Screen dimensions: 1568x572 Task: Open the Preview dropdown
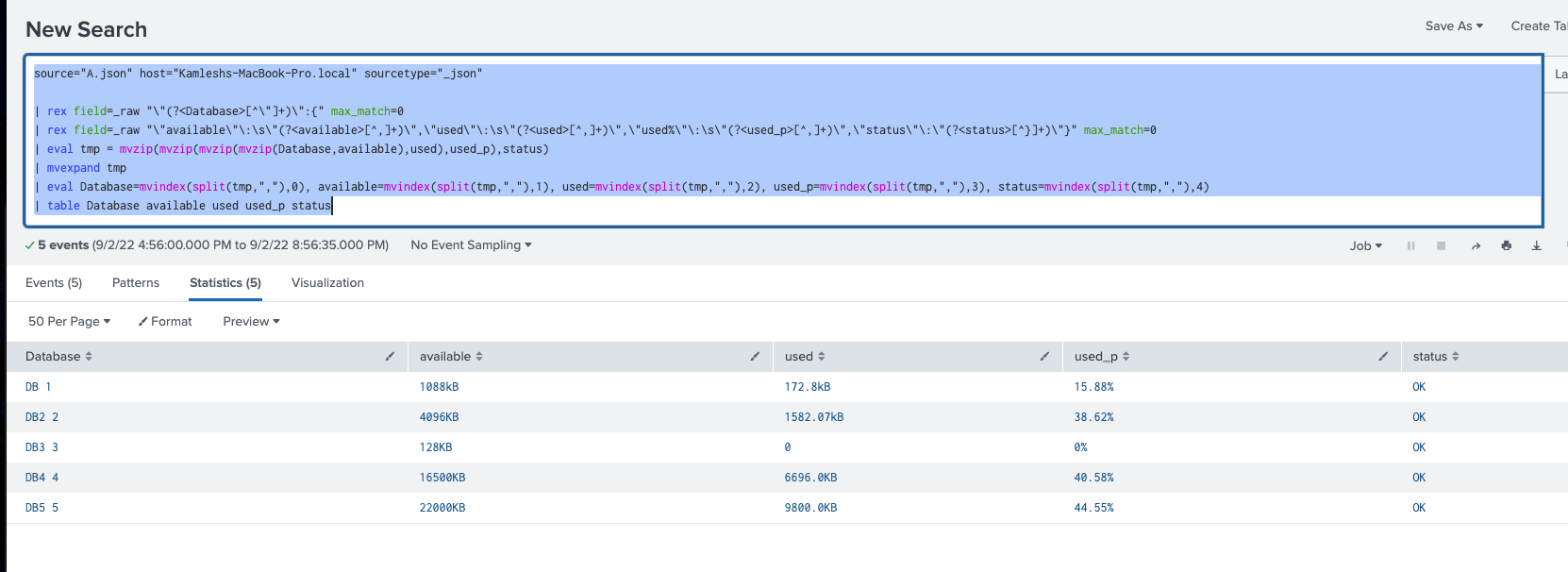251,322
